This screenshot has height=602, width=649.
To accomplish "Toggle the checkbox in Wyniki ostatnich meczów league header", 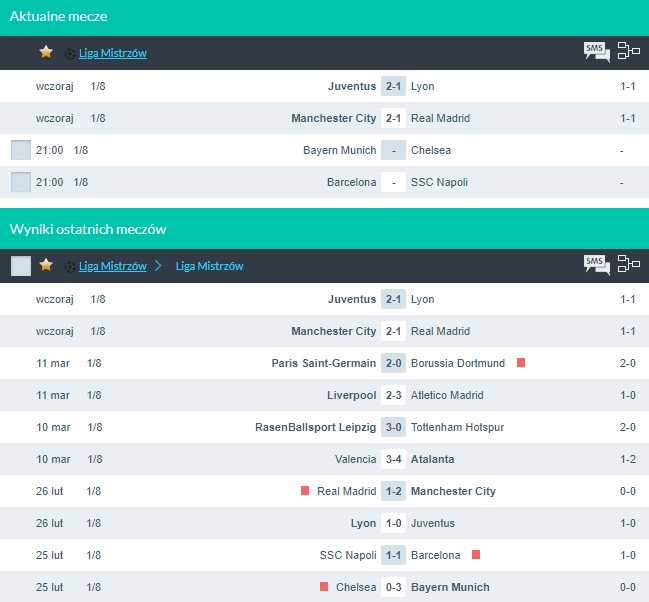I will 21,266.
